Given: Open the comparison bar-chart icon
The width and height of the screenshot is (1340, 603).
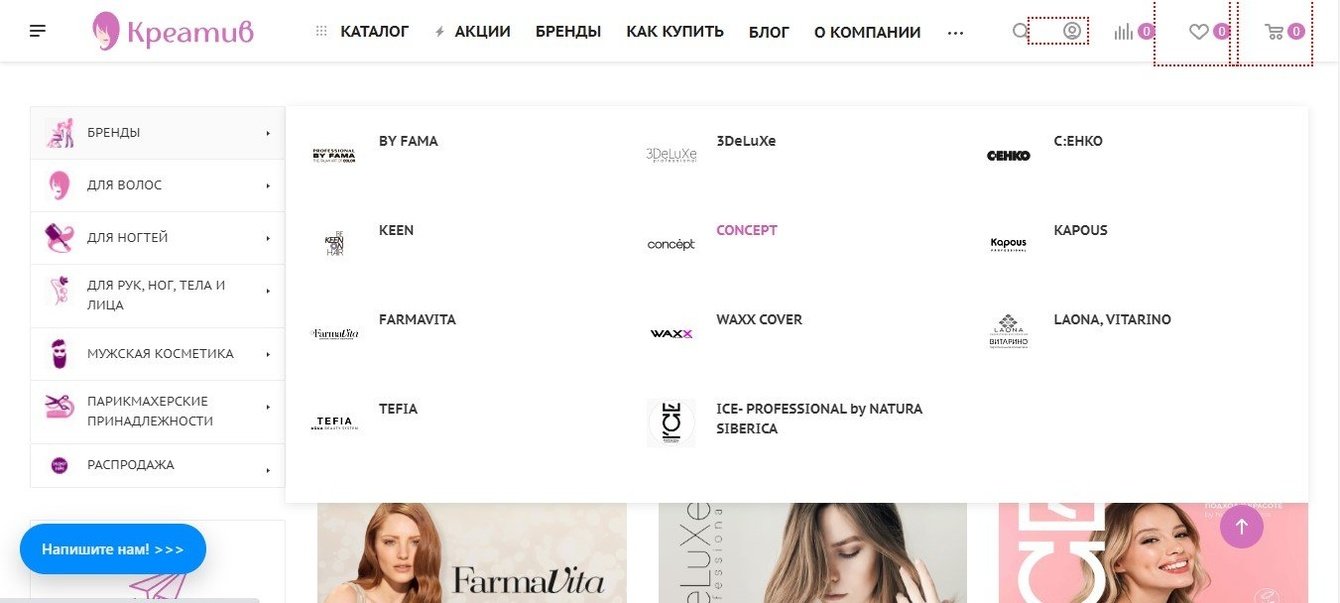Looking at the screenshot, I should coord(1124,31).
